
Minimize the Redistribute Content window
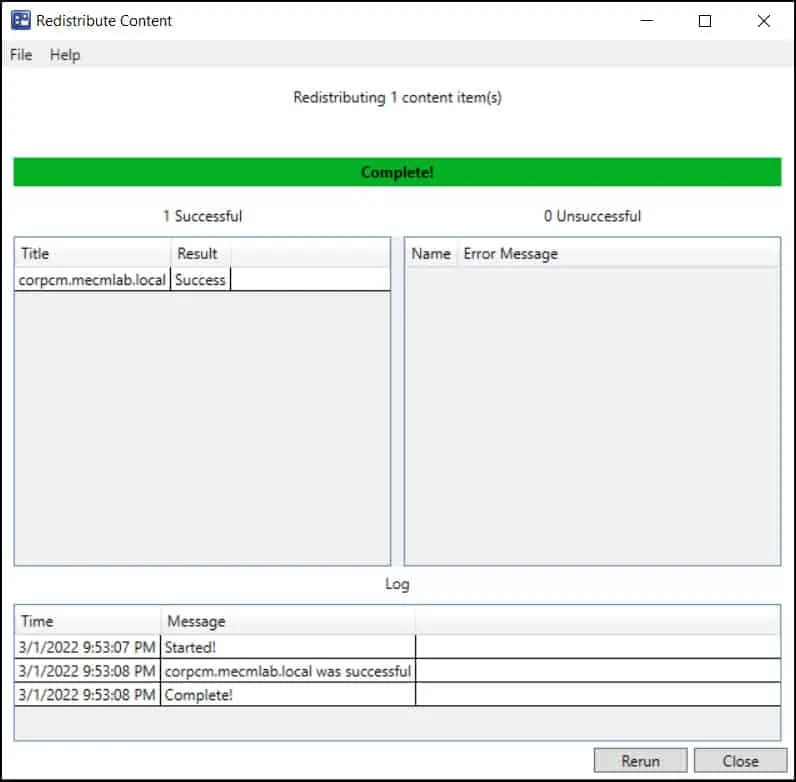647,21
